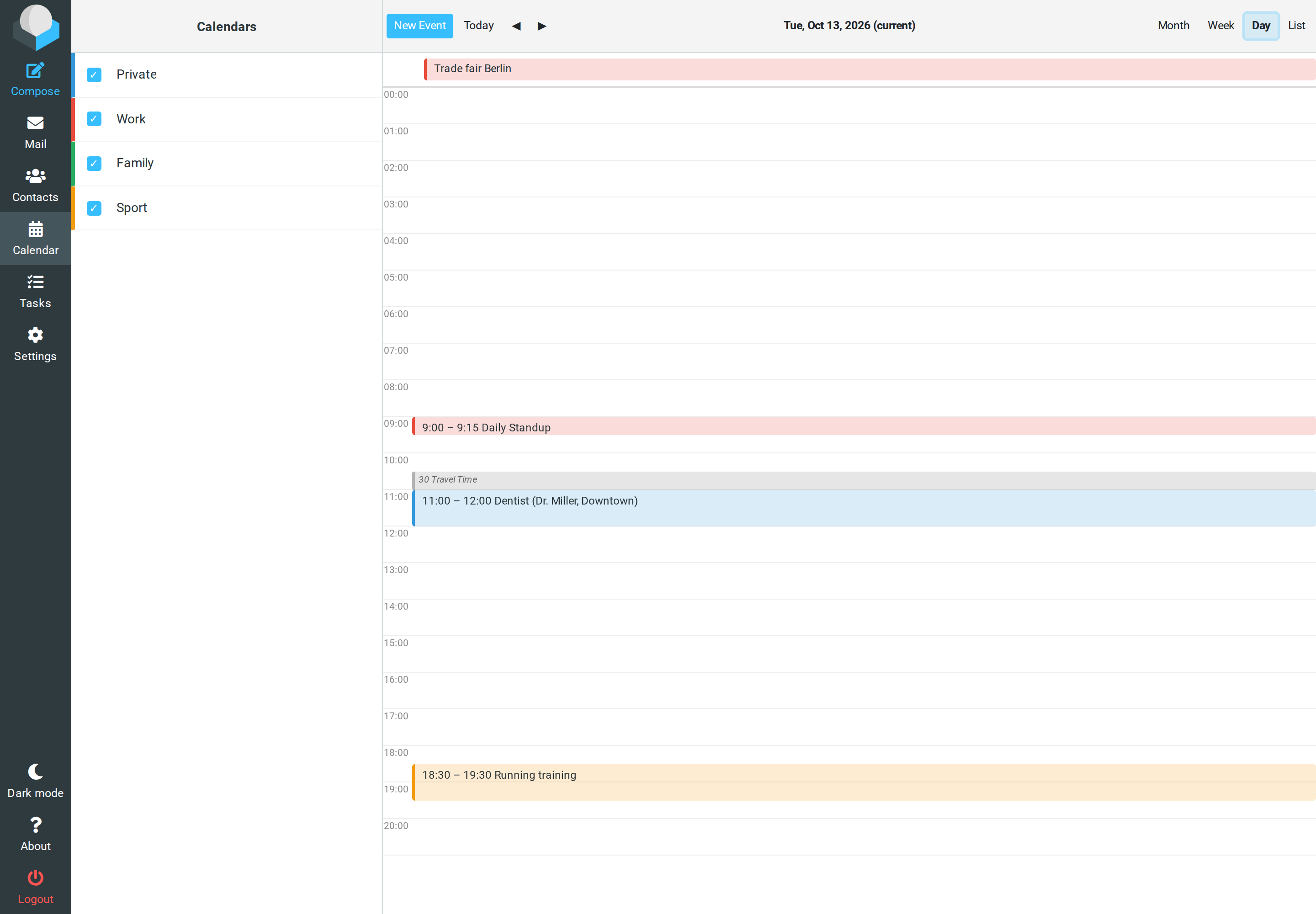Switch to List view

click(x=1296, y=26)
